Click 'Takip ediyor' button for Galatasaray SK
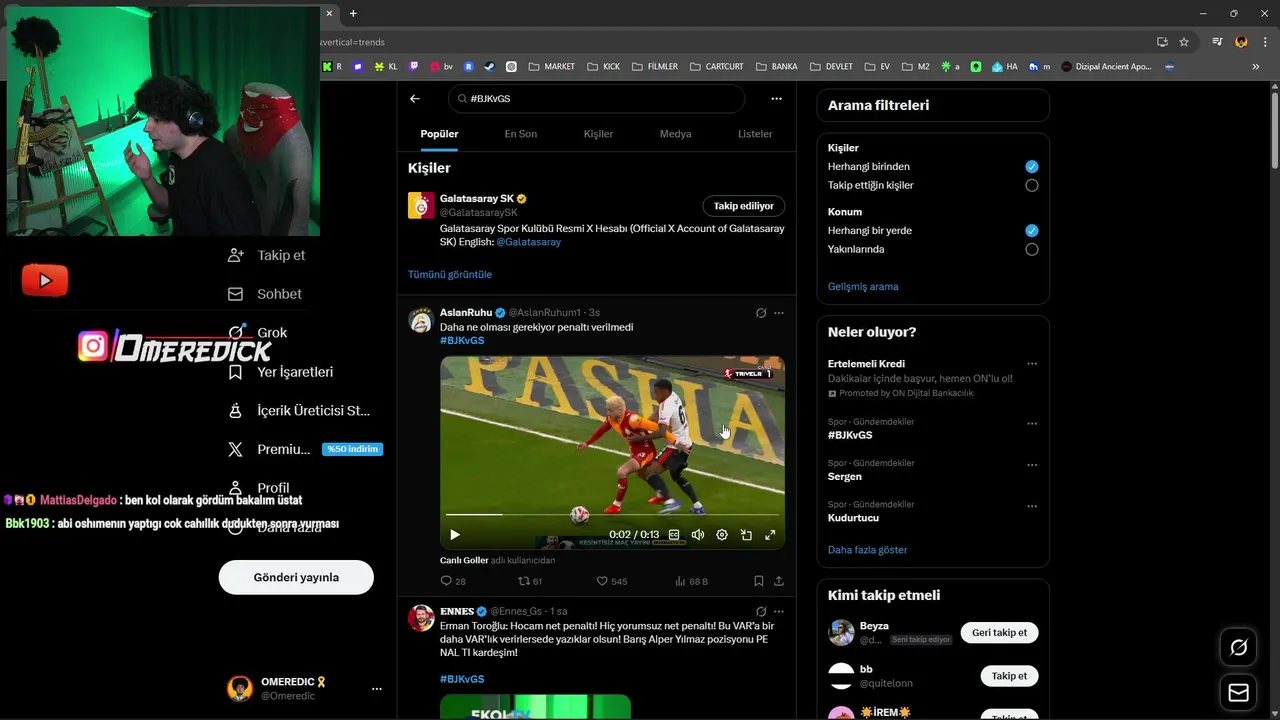 pos(744,206)
